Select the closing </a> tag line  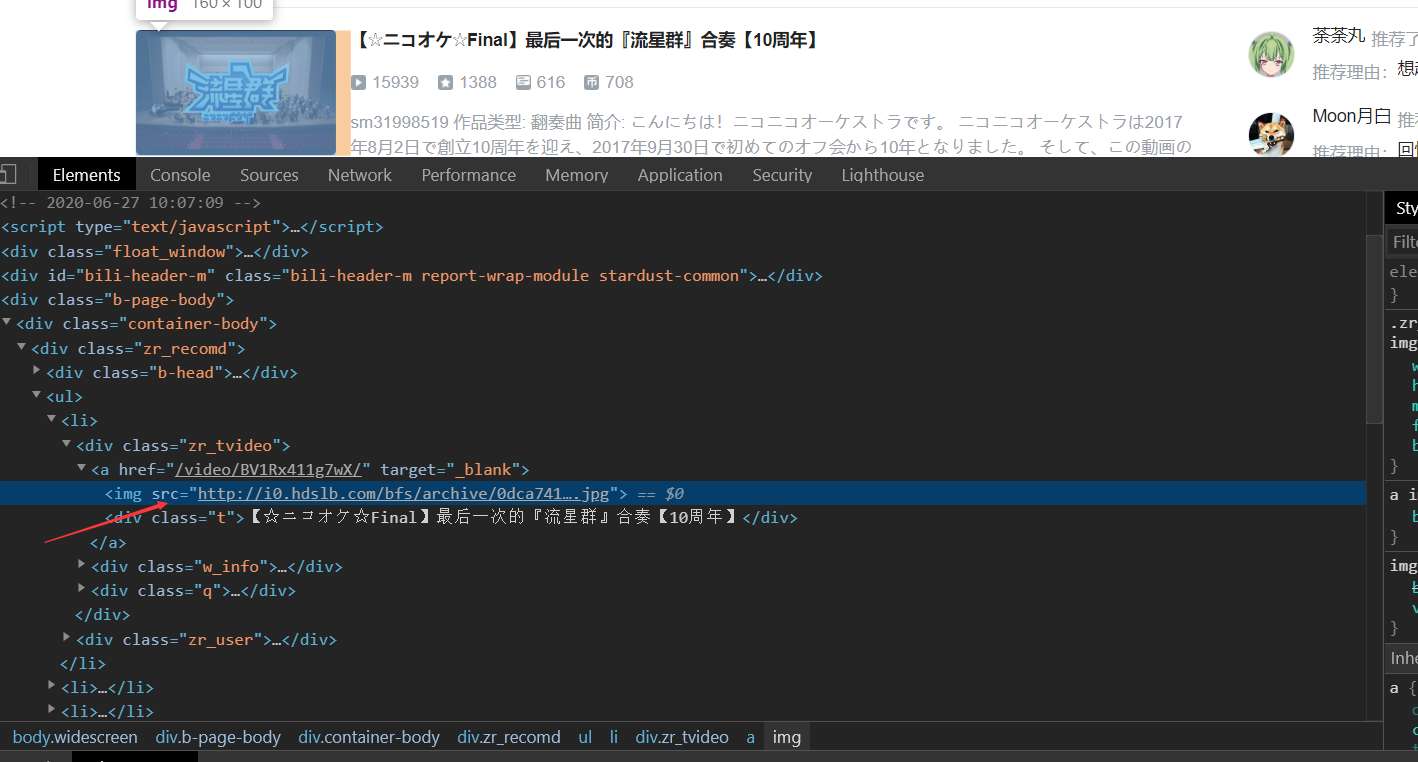pos(108,542)
